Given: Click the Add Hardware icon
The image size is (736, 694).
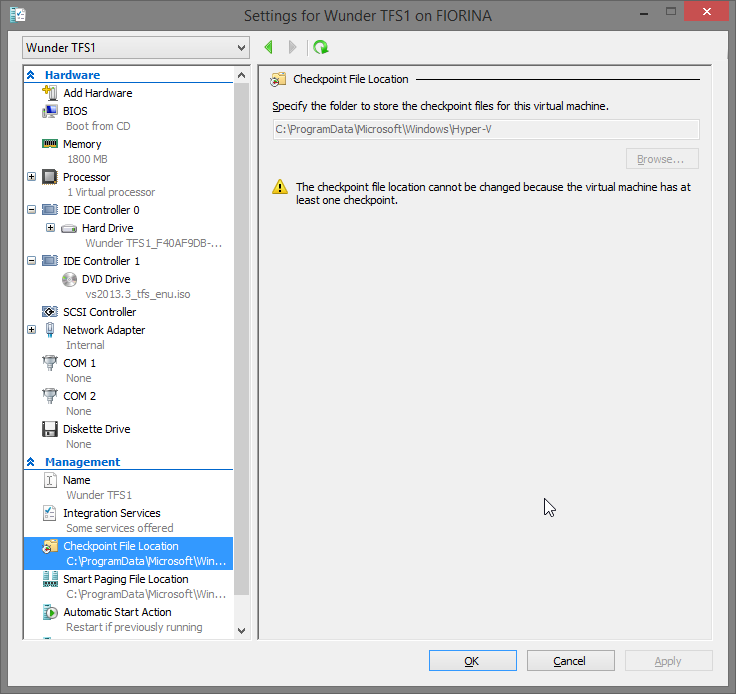Looking at the screenshot, I should [50, 92].
